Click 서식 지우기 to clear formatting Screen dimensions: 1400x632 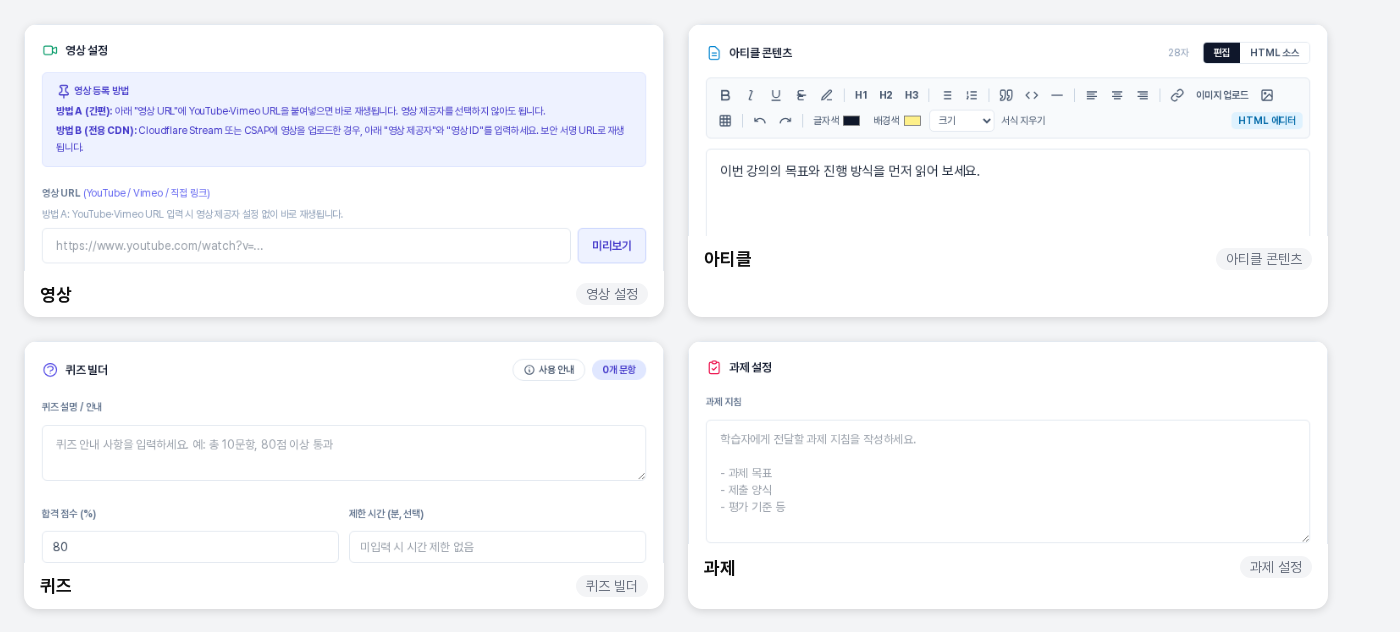1023,120
